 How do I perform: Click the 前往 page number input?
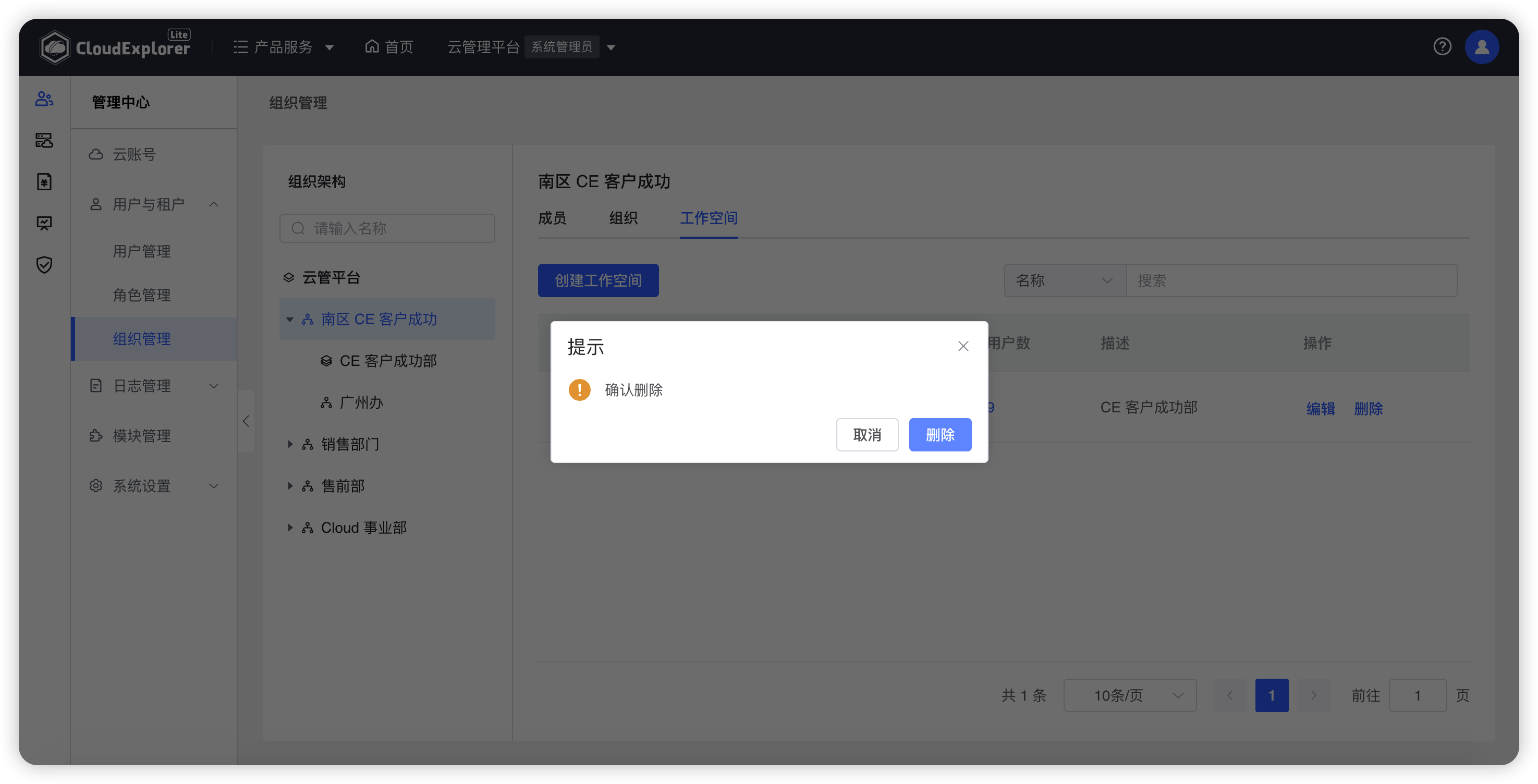pos(1418,695)
